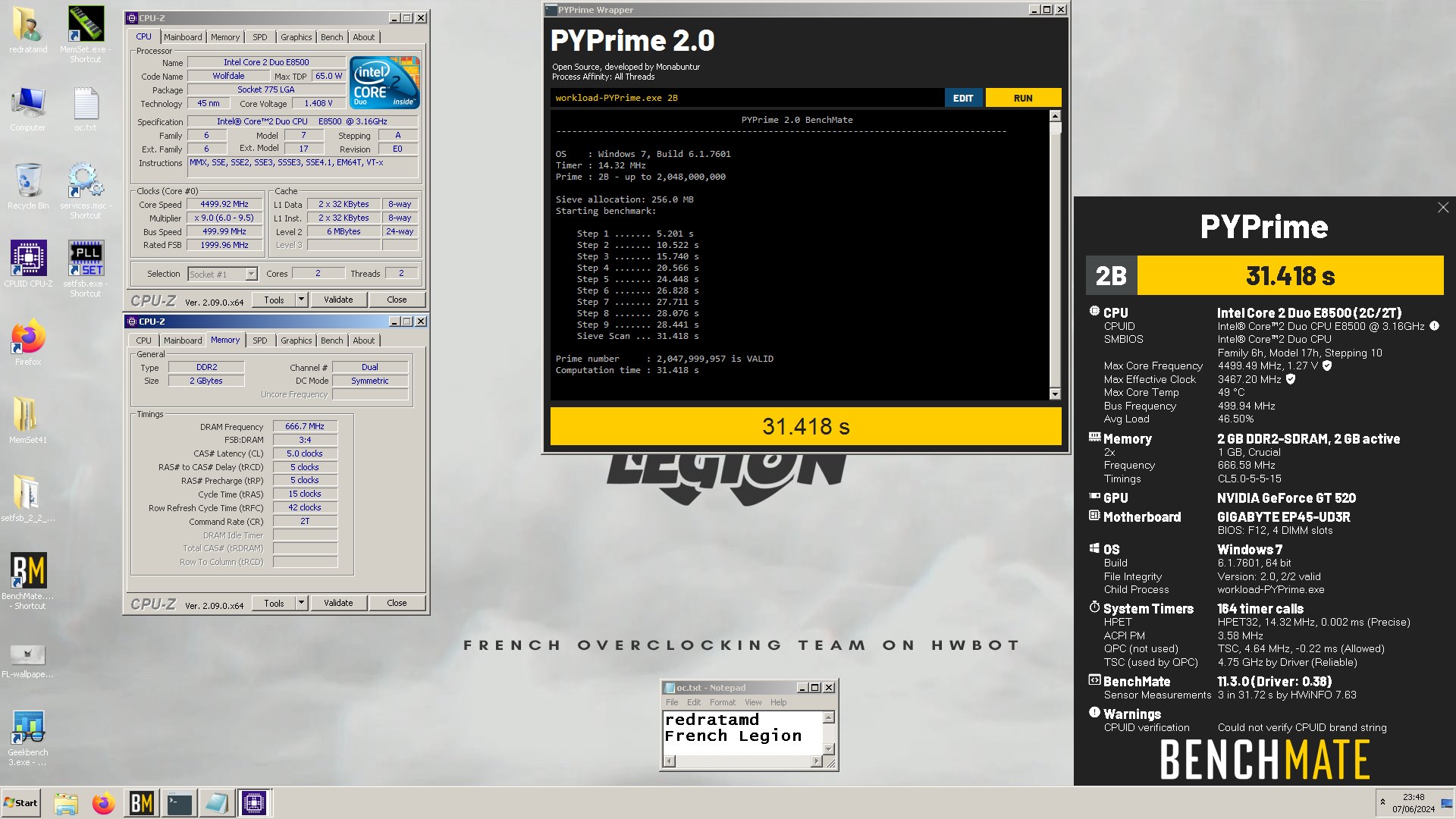
Task: Click the workload command input field
Action: coord(747,98)
